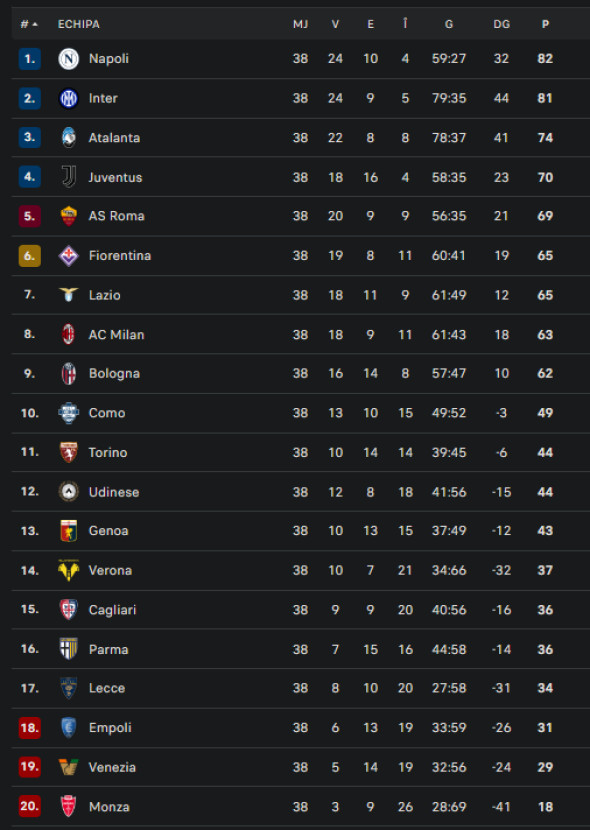Click the AS Roma crest
The image size is (590, 830).
[x=68, y=216]
